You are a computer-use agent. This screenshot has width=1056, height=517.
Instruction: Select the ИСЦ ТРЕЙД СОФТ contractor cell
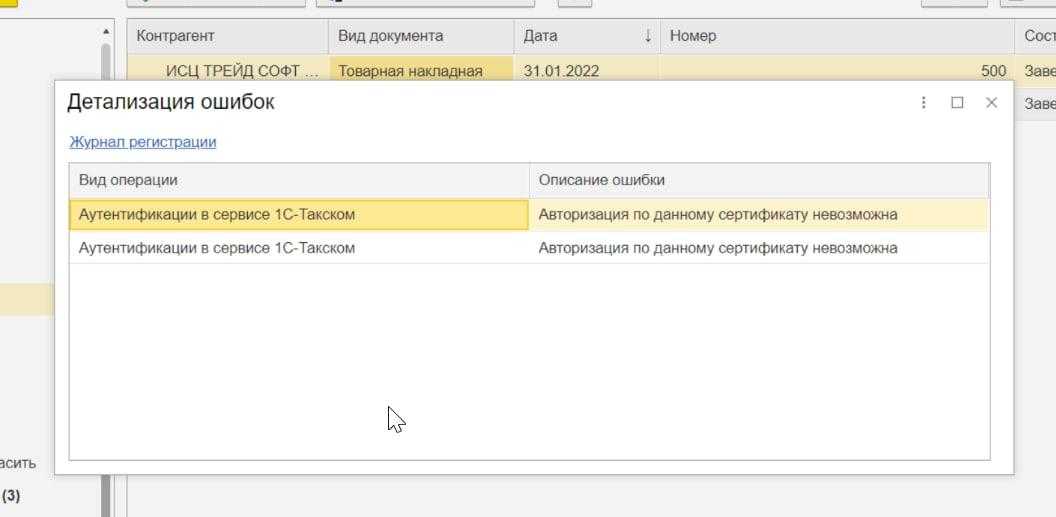click(x=228, y=70)
